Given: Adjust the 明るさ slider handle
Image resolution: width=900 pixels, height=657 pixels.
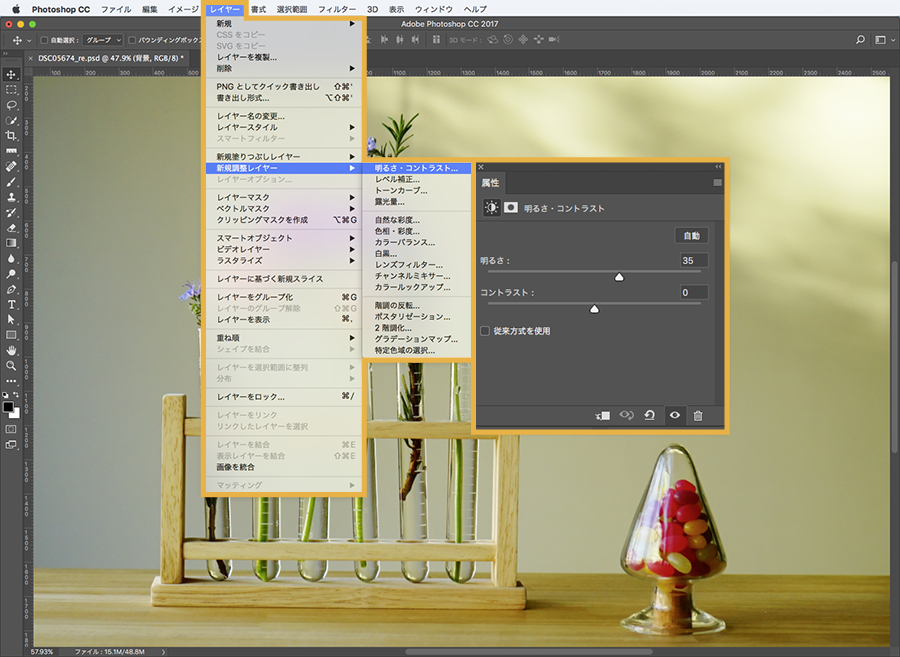Looking at the screenshot, I should [x=619, y=277].
